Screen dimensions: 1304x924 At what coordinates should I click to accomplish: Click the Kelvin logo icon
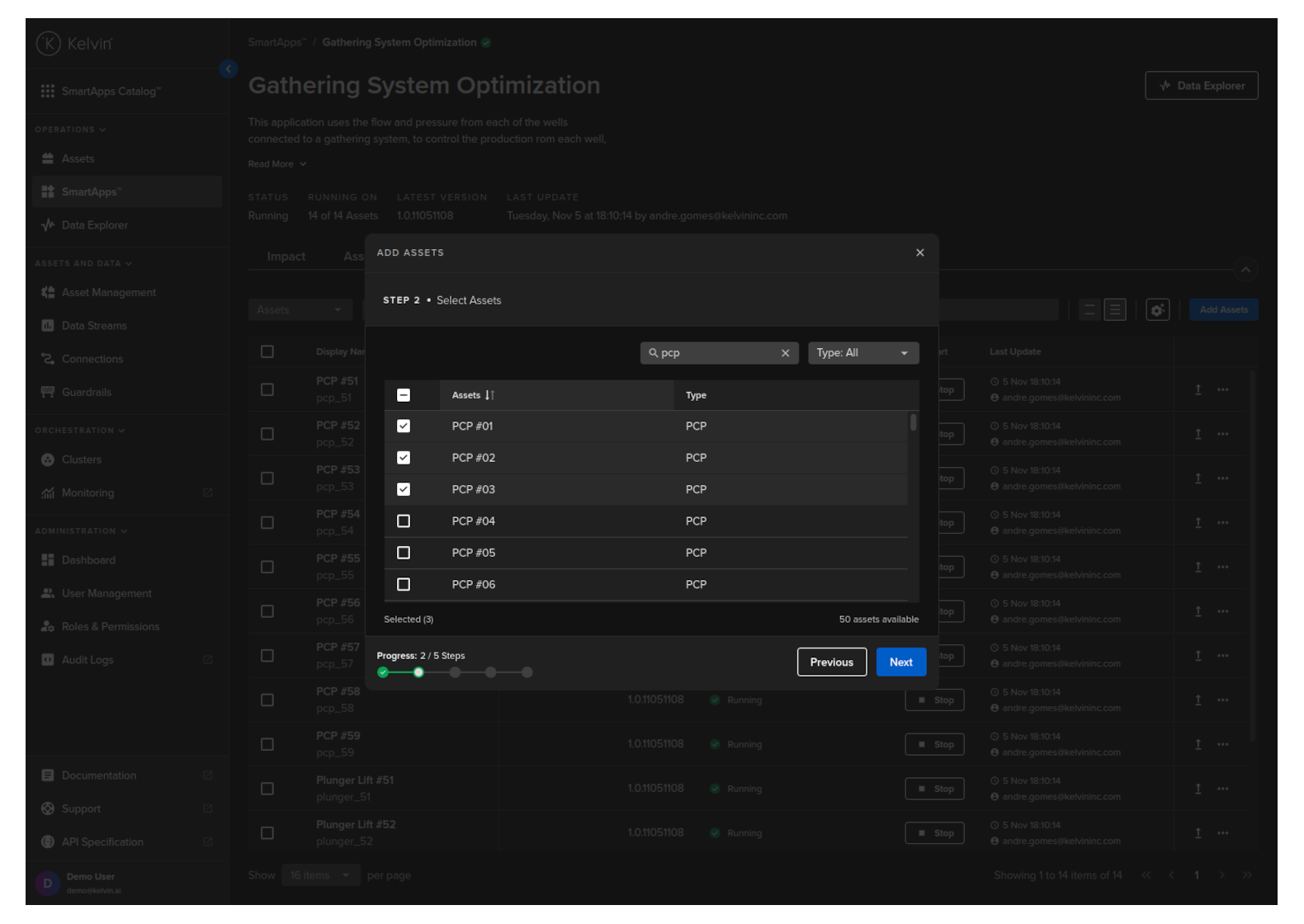click(x=49, y=44)
